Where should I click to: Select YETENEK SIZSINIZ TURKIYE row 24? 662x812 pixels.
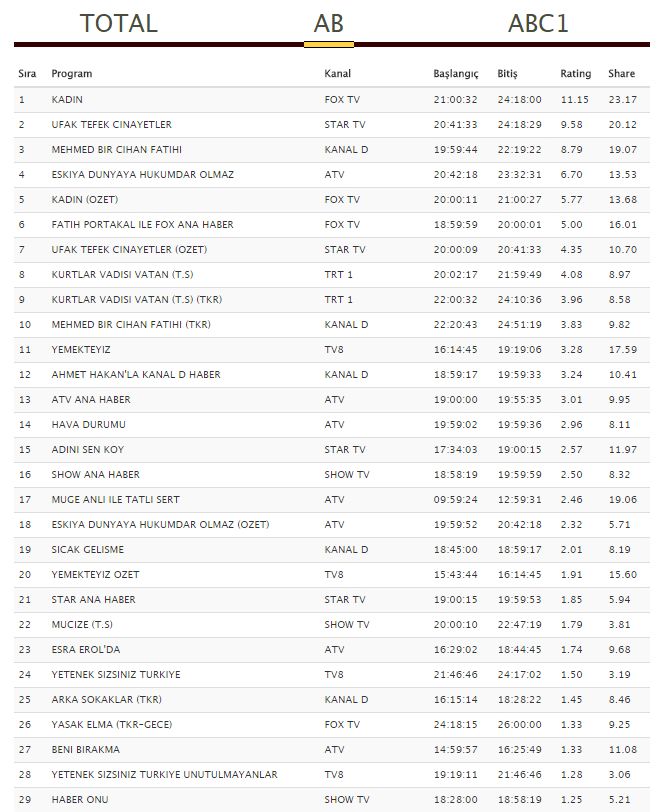(116, 675)
